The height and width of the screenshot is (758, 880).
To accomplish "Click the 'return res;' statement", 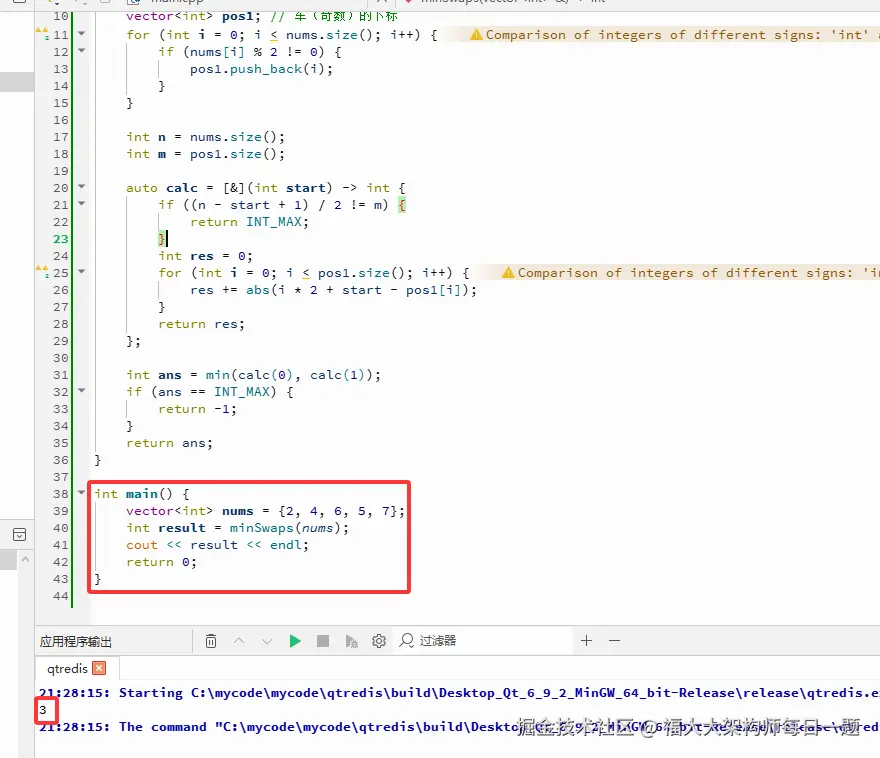I will (x=201, y=324).
